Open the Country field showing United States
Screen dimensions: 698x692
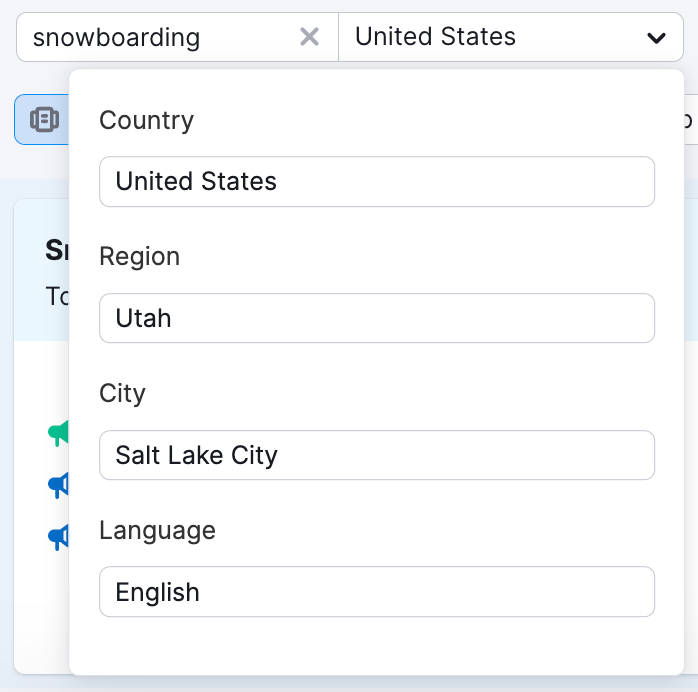[376, 181]
